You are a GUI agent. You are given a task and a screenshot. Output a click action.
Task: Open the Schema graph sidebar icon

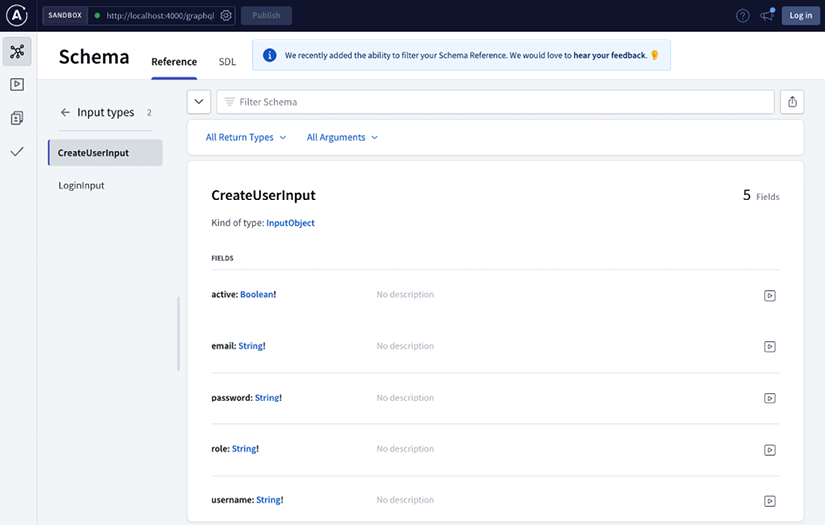pyautogui.click(x=17, y=52)
